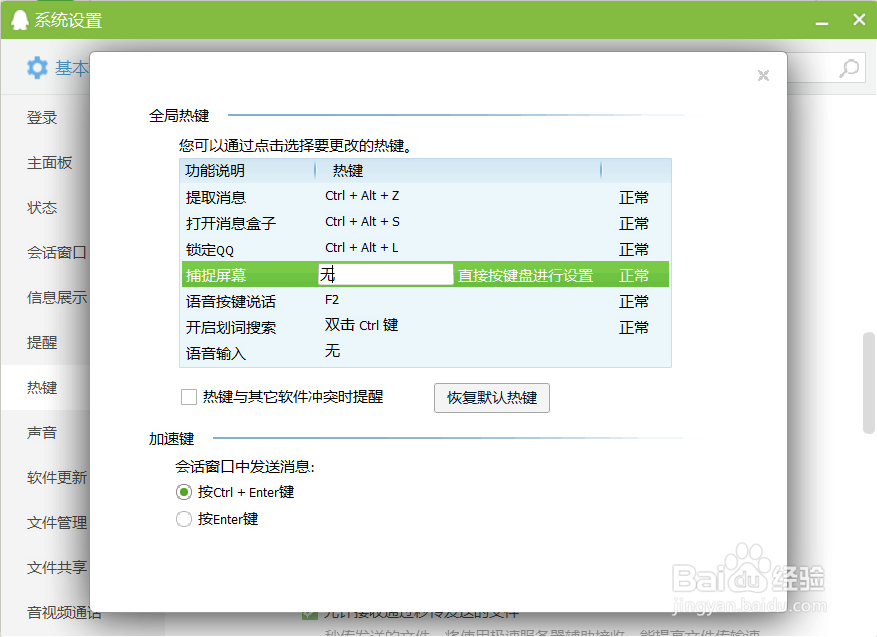Open the 会话窗口 settings section

tap(56, 253)
